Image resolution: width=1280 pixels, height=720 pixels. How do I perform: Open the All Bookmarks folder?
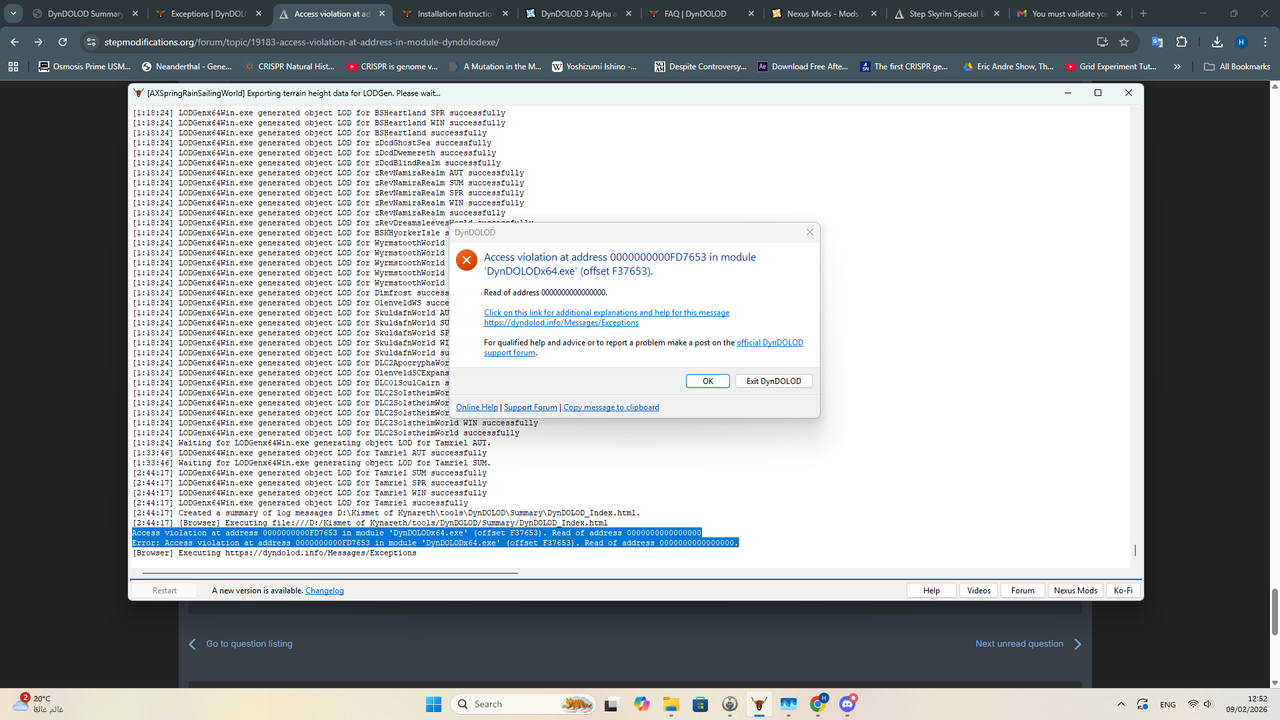coord(1237,67)
